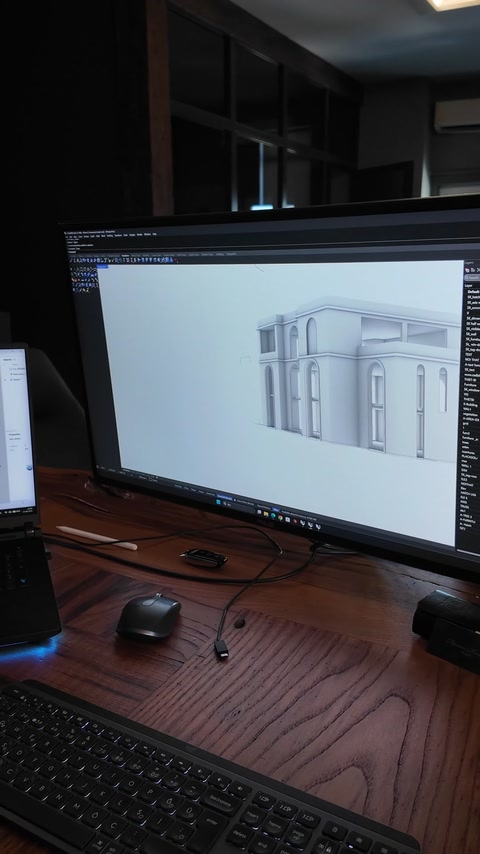Open File Explorer from the taskbar

(x=266, y=514)
